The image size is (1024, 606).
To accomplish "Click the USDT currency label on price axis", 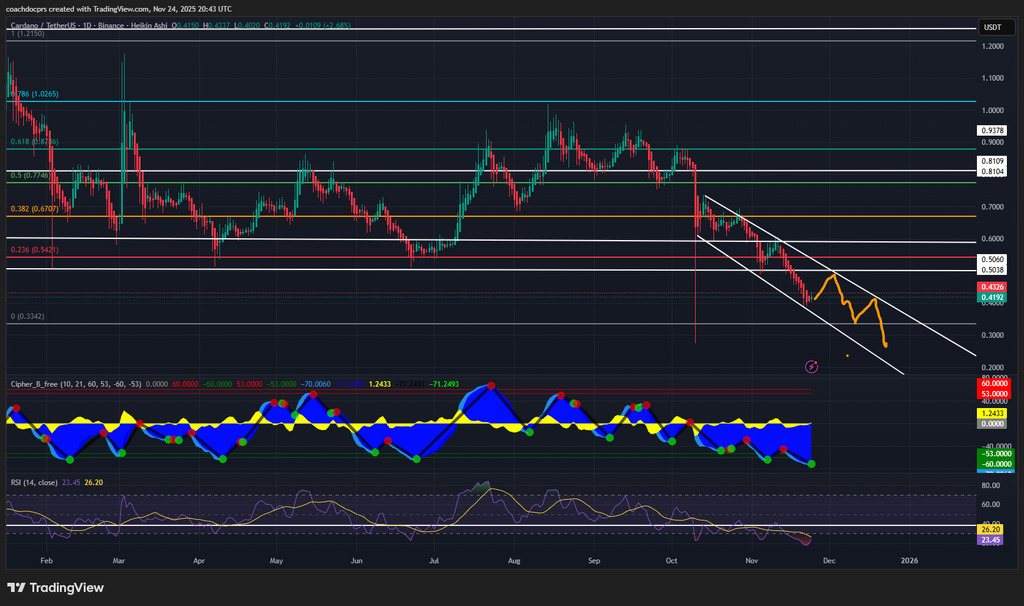I will (x=992, y=28).
